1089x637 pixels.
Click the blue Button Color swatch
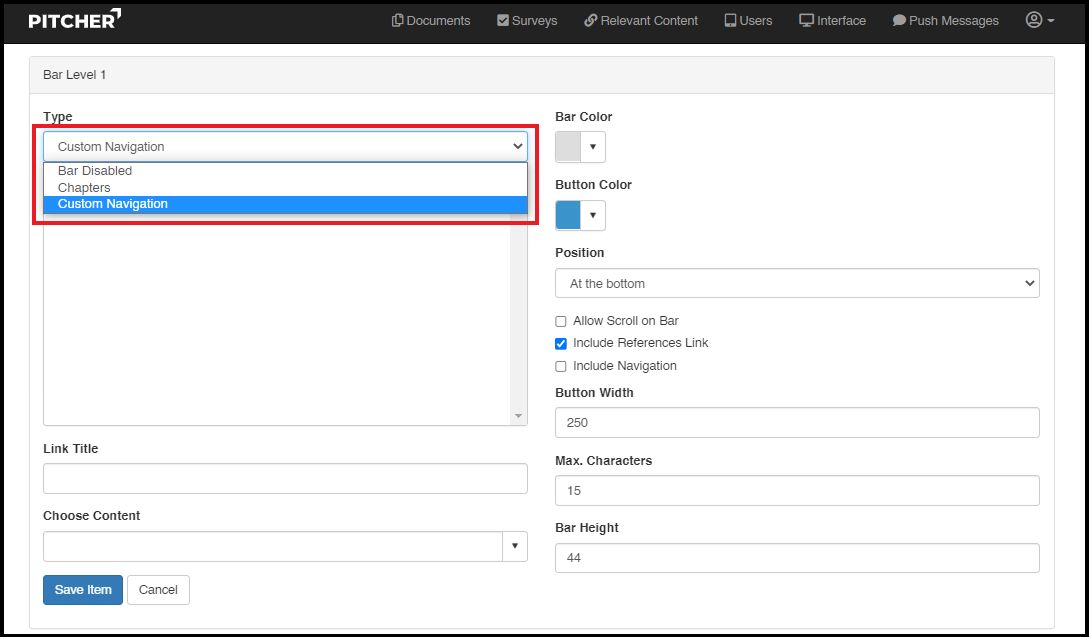click(x=568, y=215)
